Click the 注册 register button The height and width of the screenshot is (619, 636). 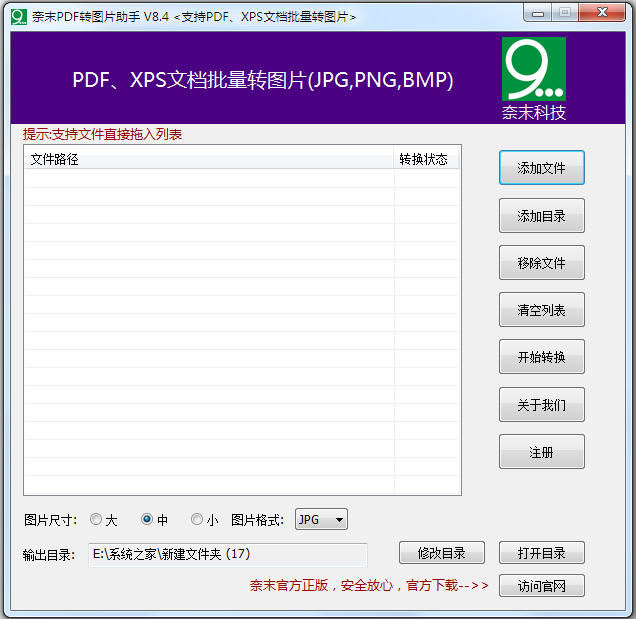click(541, 451)
